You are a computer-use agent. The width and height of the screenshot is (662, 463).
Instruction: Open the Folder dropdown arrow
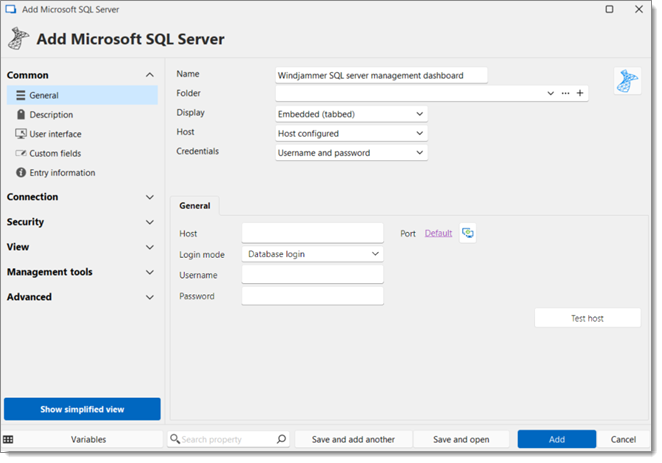551,93
